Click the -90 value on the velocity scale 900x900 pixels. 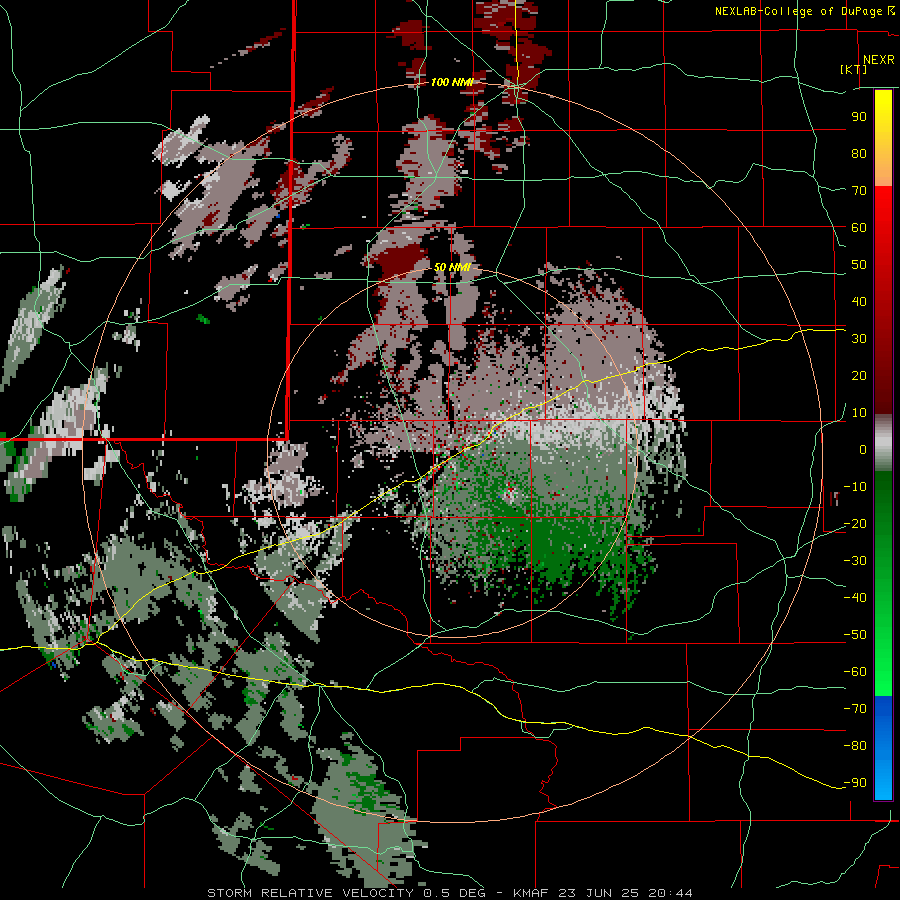tap(855, 783)
